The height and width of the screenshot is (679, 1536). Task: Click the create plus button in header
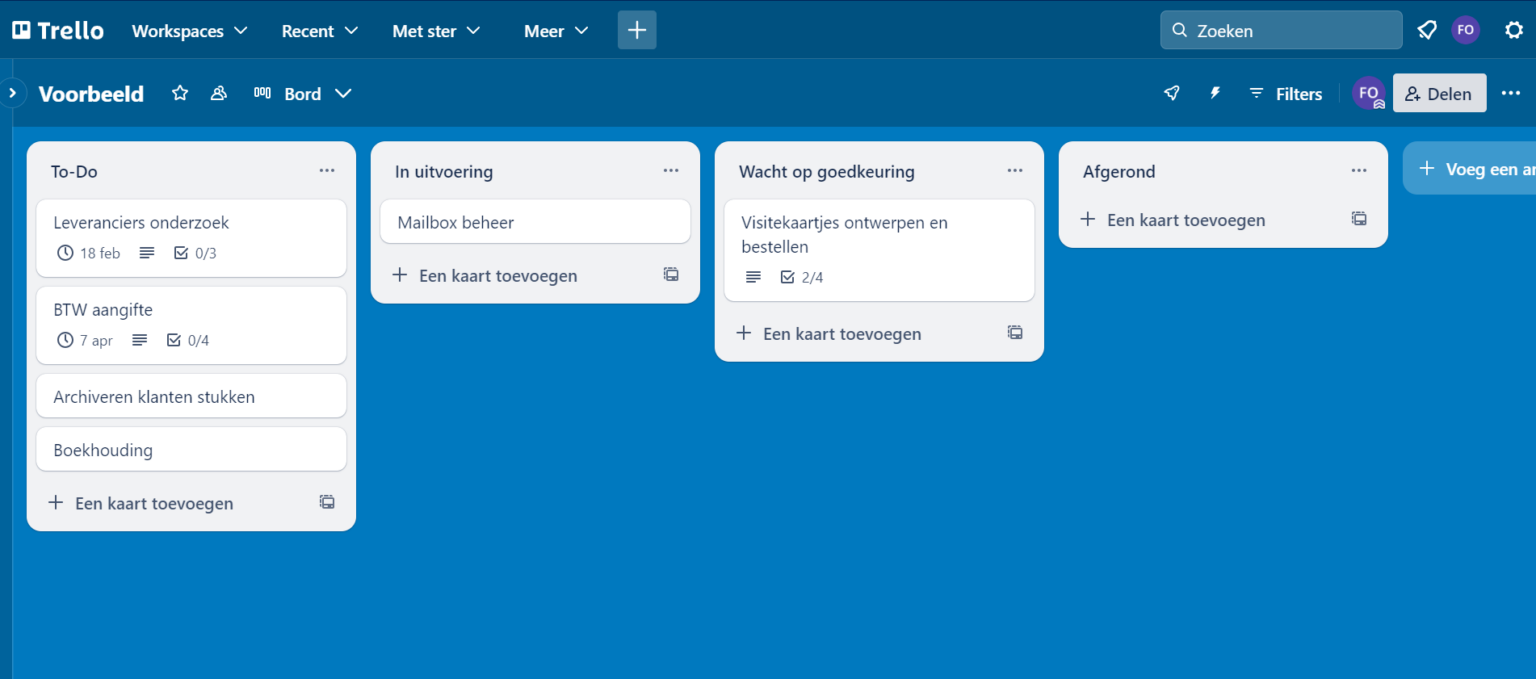(x=637, y=30)
